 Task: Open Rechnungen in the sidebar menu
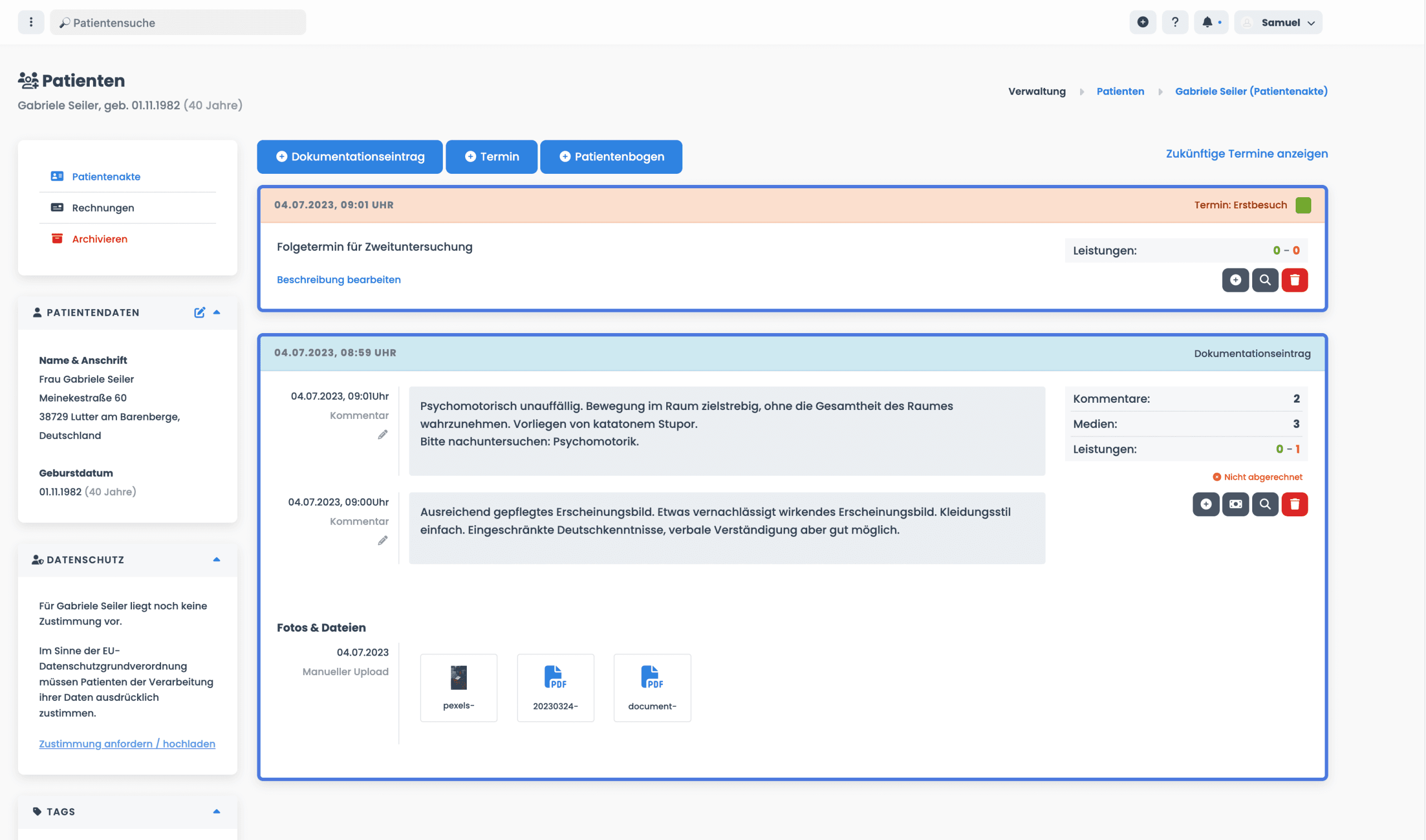pyautogui.click(x=103, y=208)
